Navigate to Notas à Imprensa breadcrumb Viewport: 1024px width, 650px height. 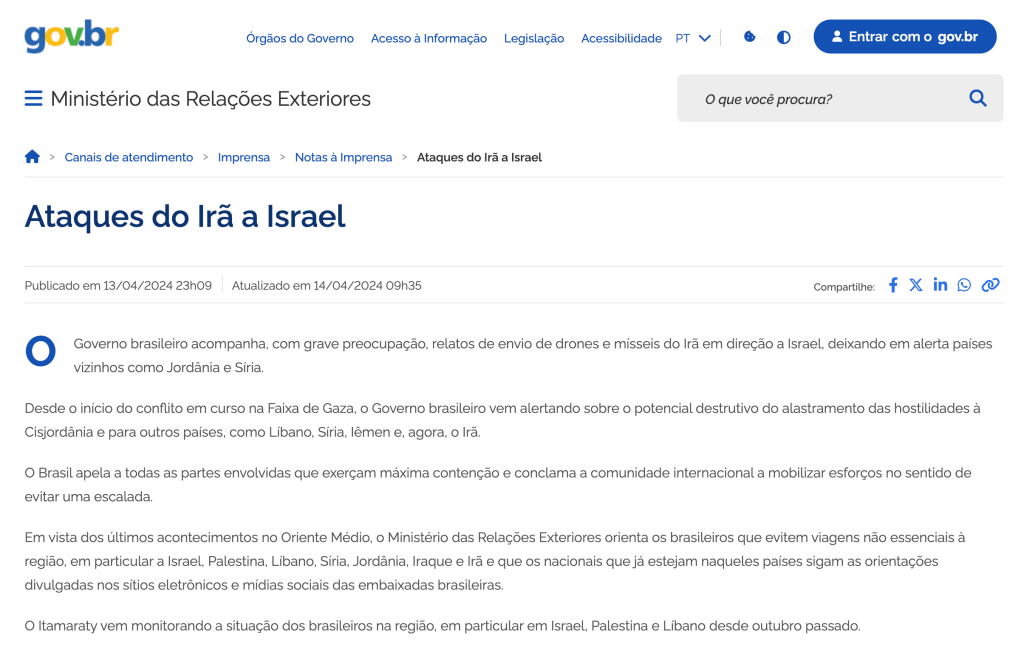click(343, 157)
